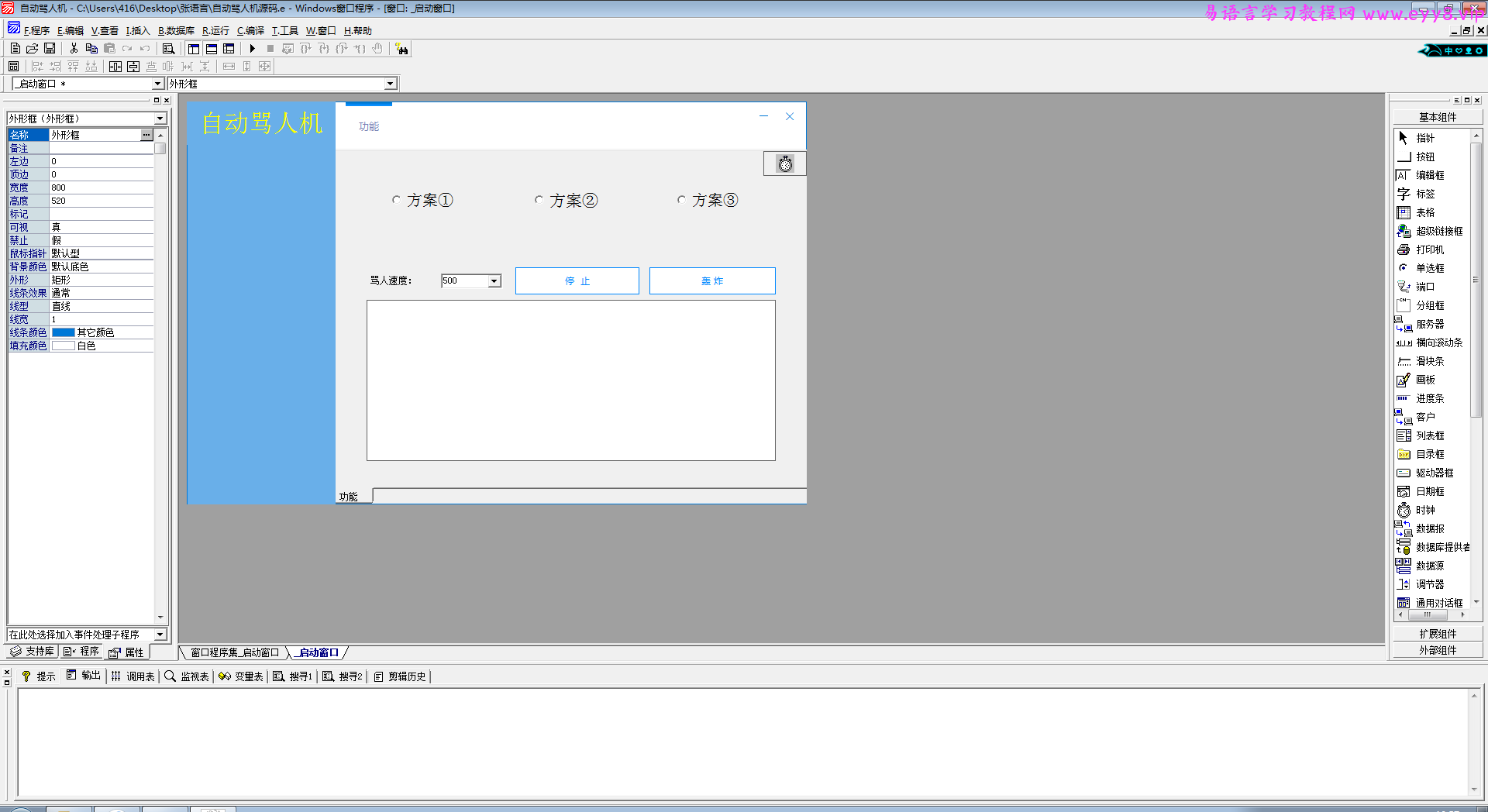Switch to the 剪辑历史 tab
Screen dimensions: 1488x812
click(x=400, y=676)
